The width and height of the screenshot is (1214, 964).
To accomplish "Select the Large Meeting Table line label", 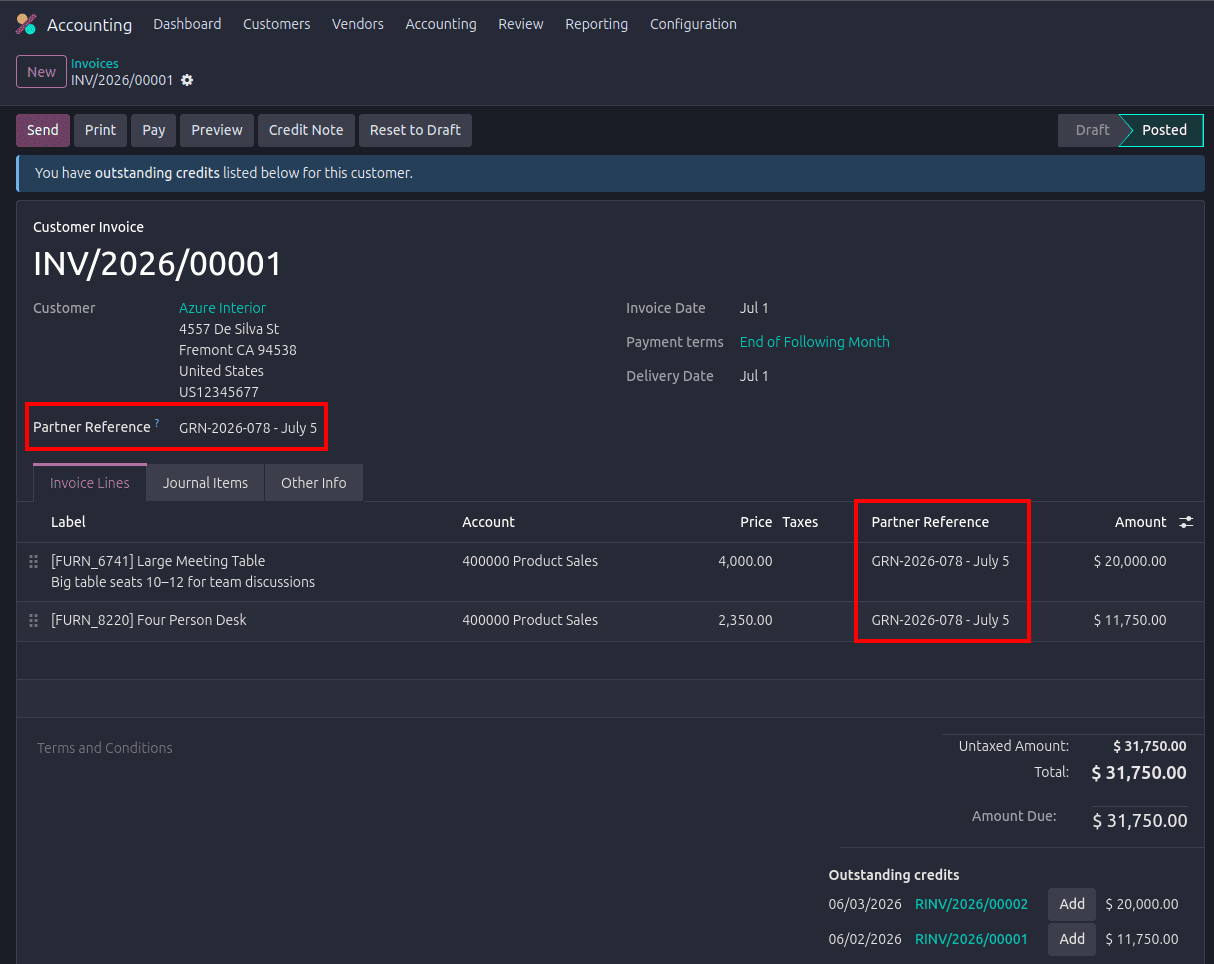I will coord(158,561).
